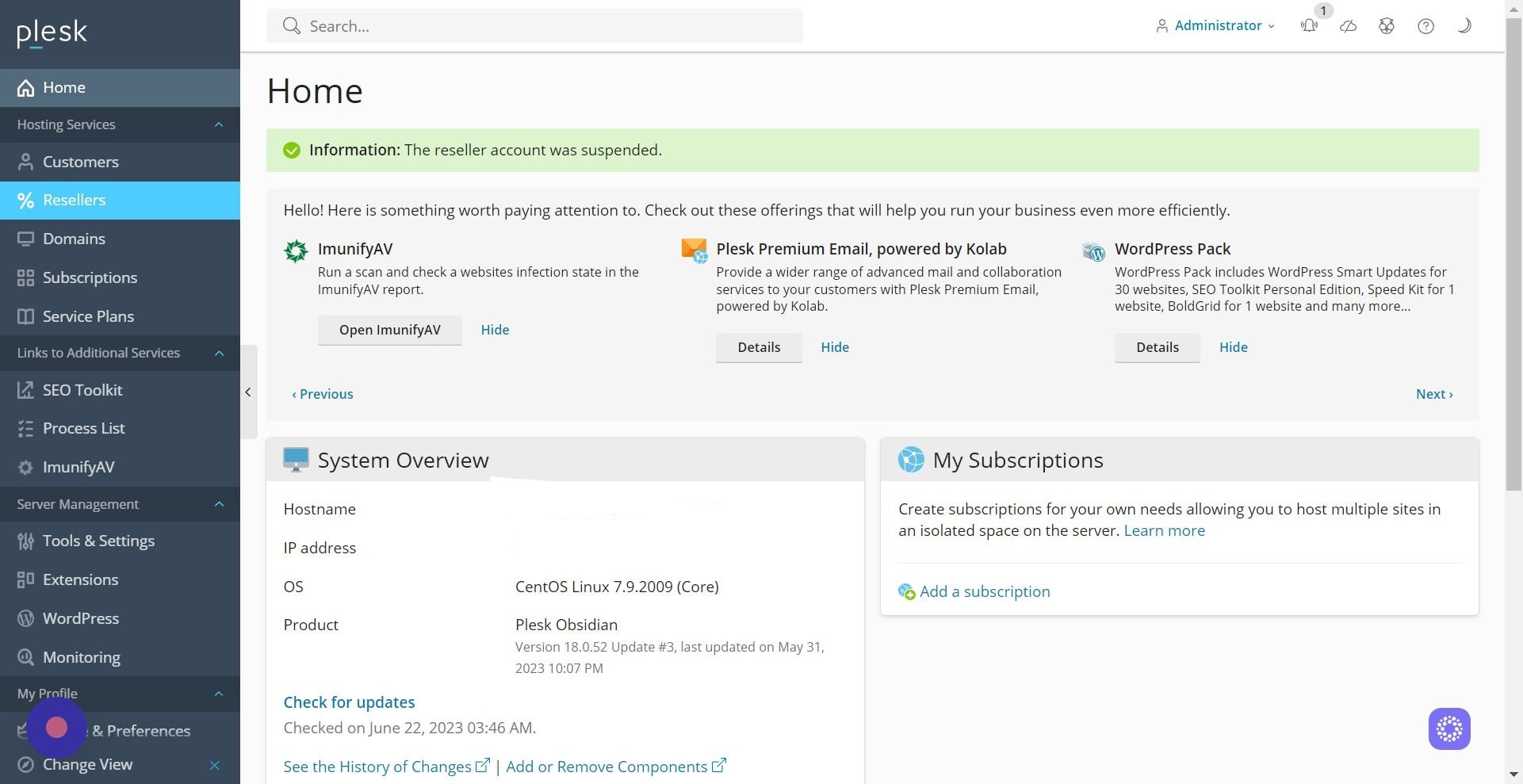1523x784 pixels.
Task: Click the Tools & Settings sliders icon
Action: [x=25, y=541]
